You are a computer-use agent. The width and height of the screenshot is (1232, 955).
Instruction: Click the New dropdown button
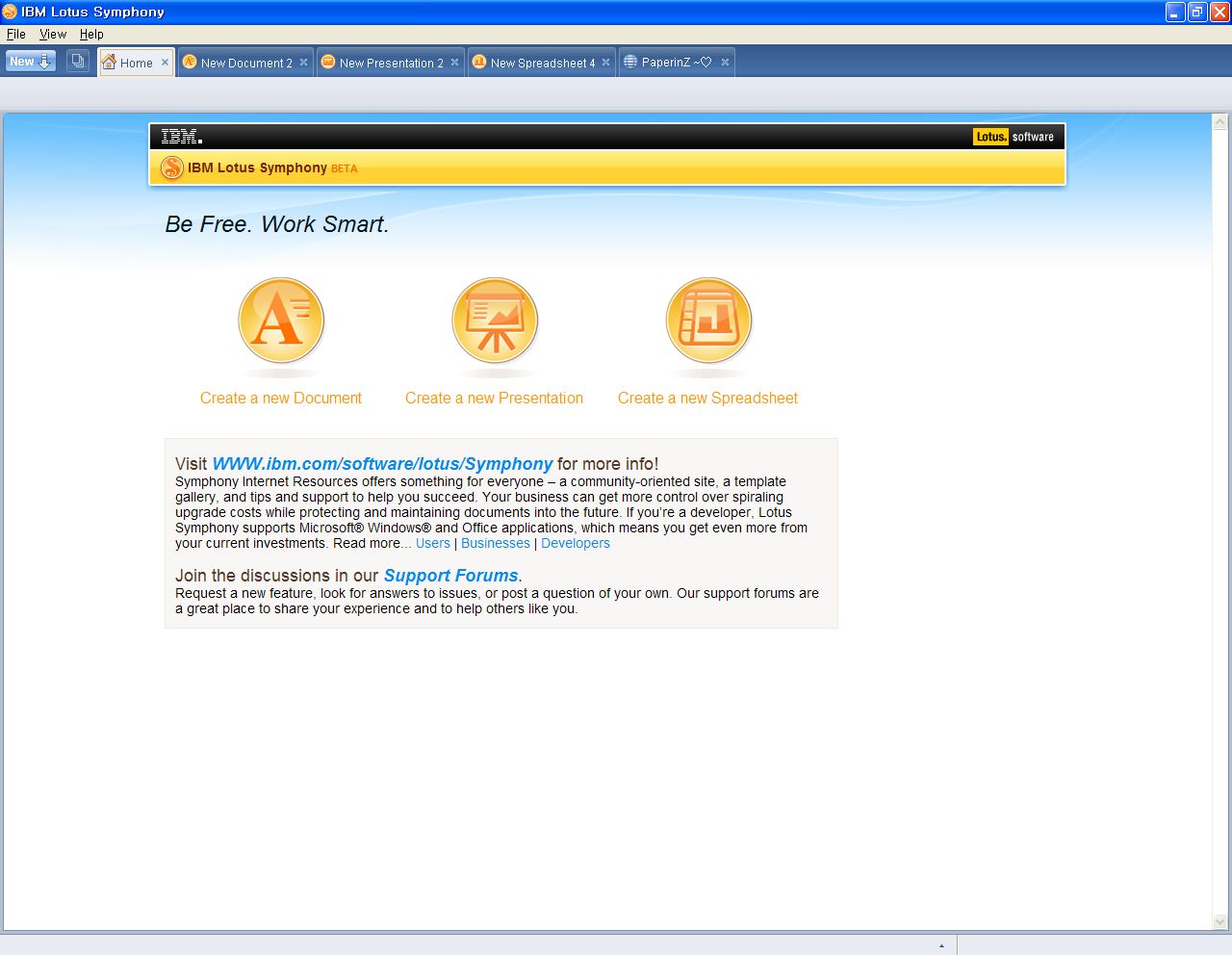click(x=31, y=62)
